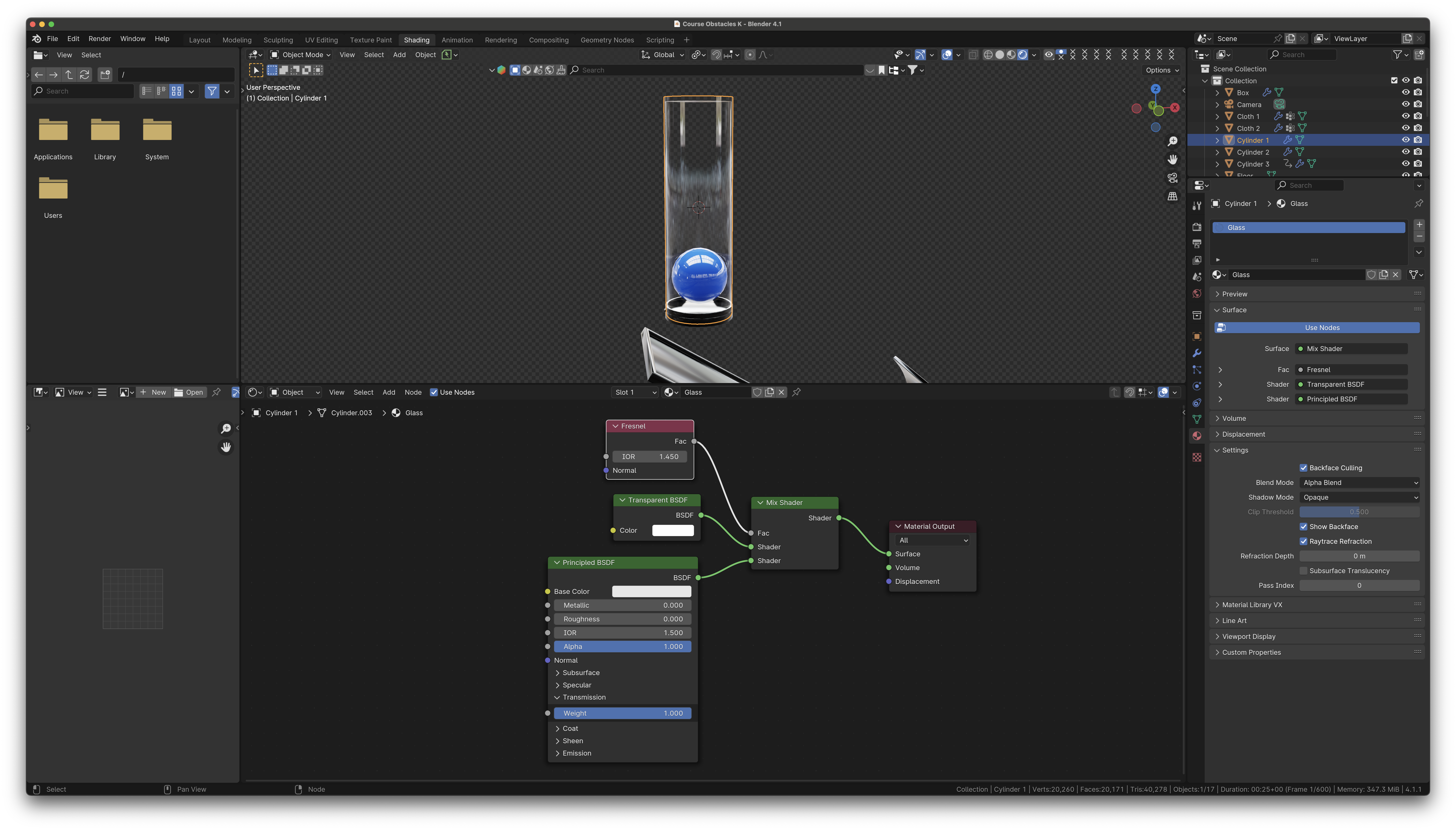Go to parent directory in file browser
Image resolution: width=1456 pixels, height=830 pixels.
(x=69, y=75)
